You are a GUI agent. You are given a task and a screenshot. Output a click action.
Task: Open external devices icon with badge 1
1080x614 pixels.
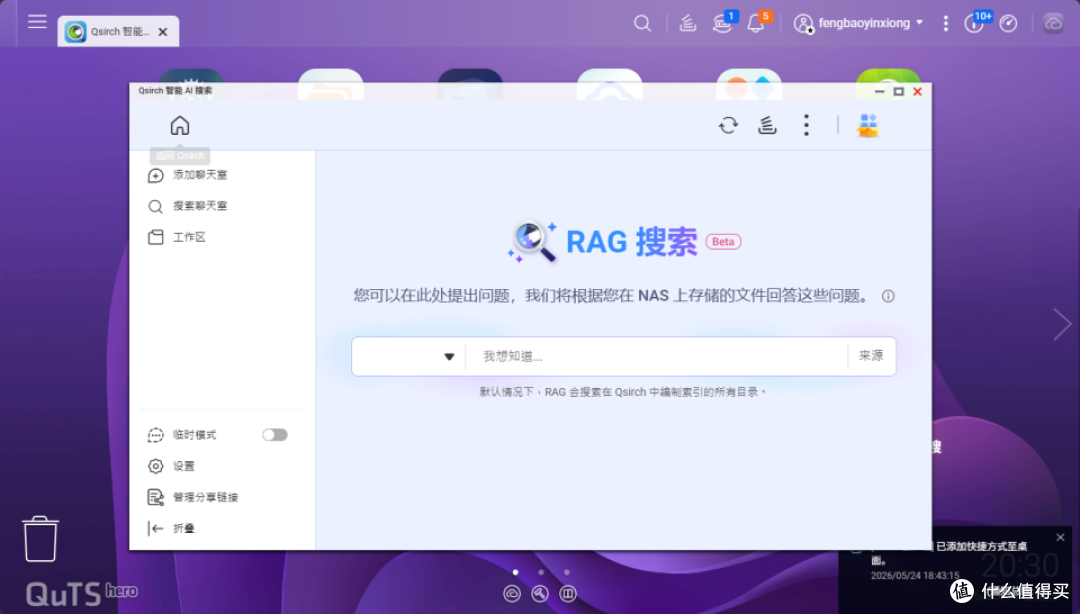[723, 23]
